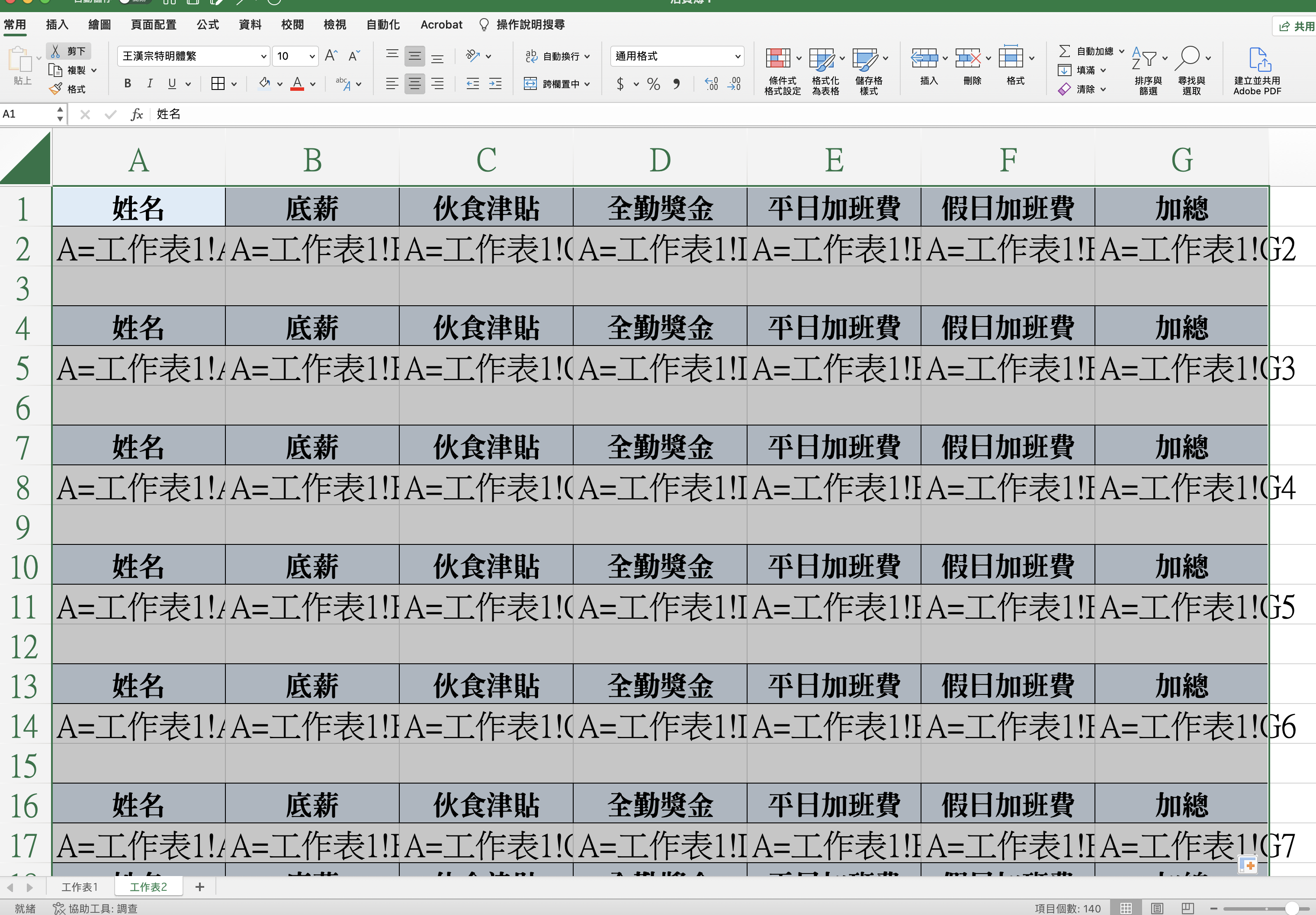
Task: Open the number format dropdown 通用格式
Action: tap(737, 56)
